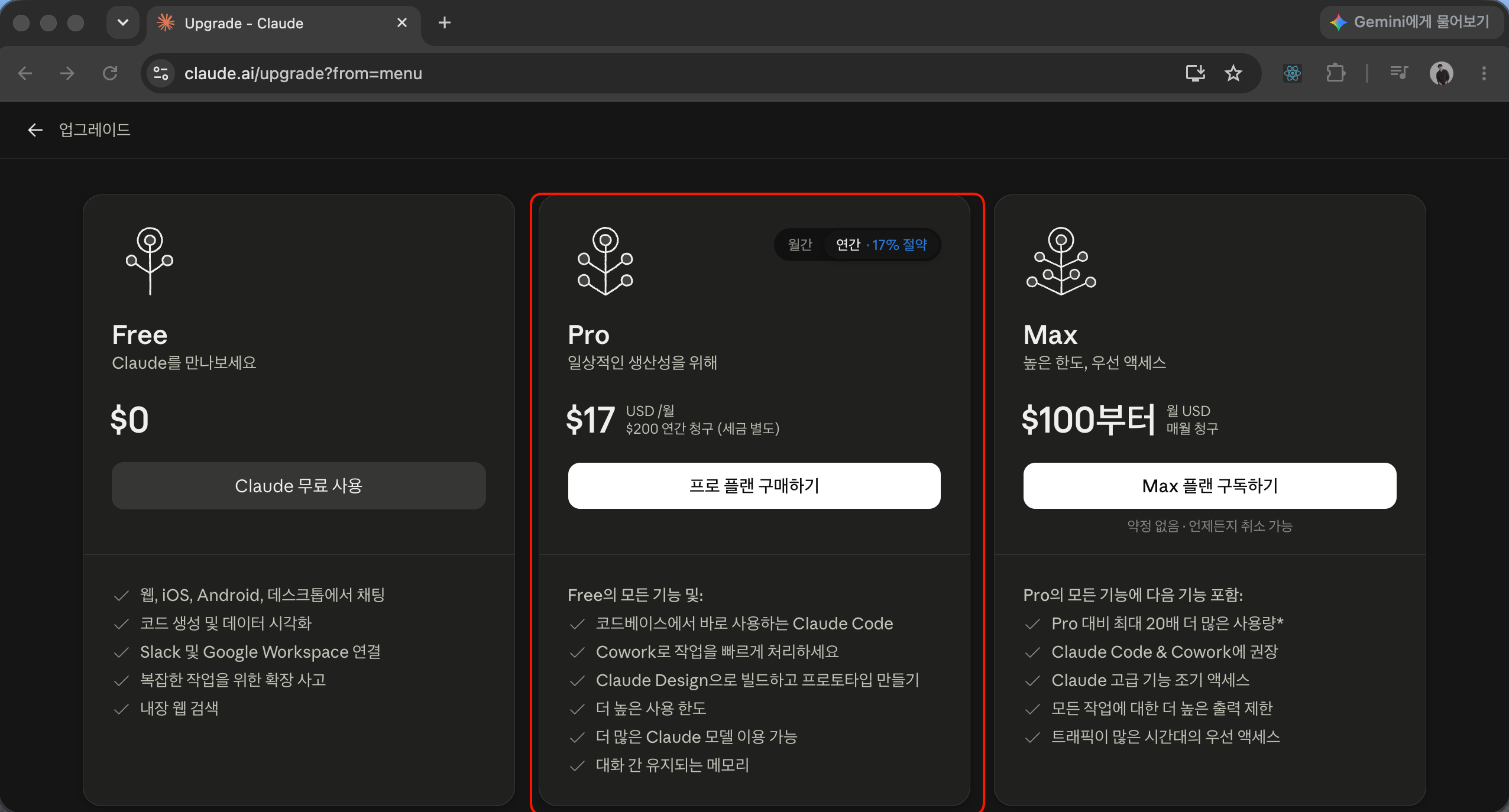
Task: Open a new tab with plus icon
Action: [445, 23]
